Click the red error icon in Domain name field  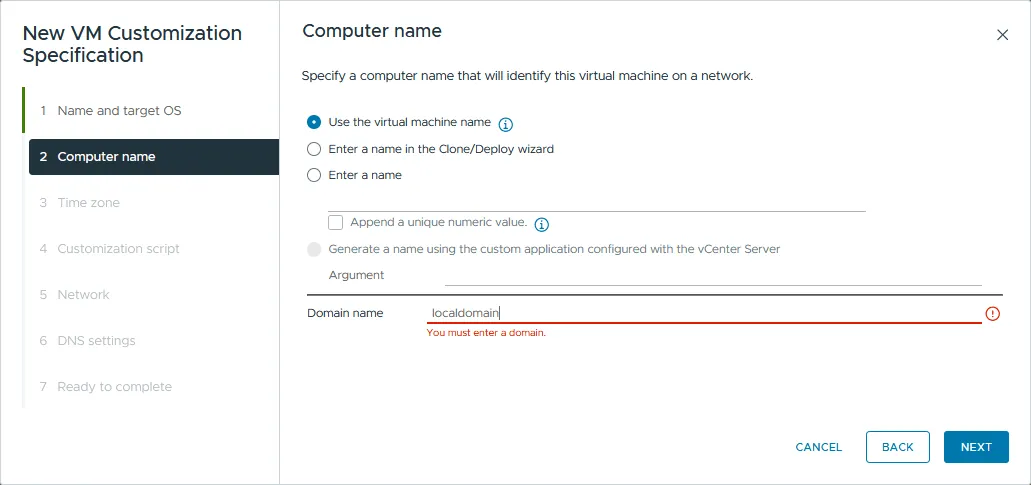[x=992, y=314]
